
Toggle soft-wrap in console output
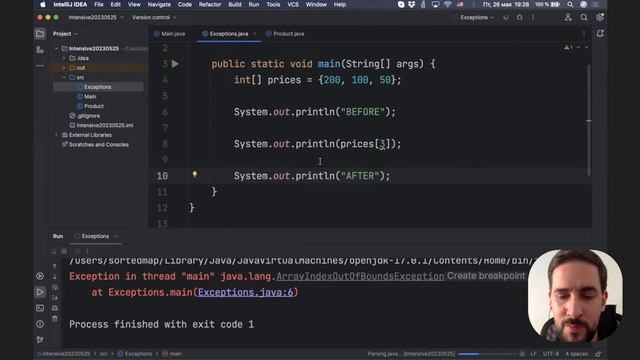(x=55, y=287)
